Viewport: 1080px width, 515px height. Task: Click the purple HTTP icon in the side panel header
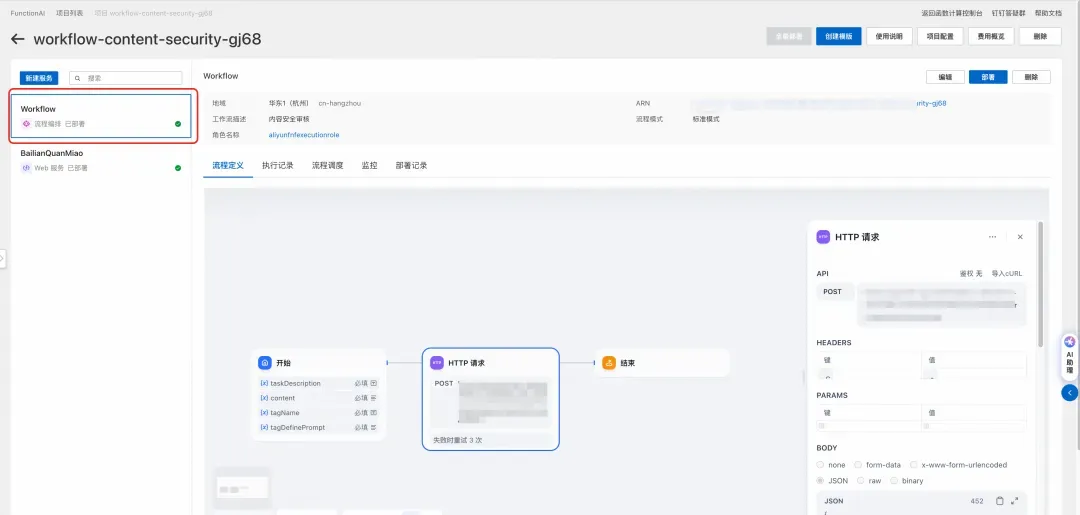pyautogui.click(x=823, y=237)
